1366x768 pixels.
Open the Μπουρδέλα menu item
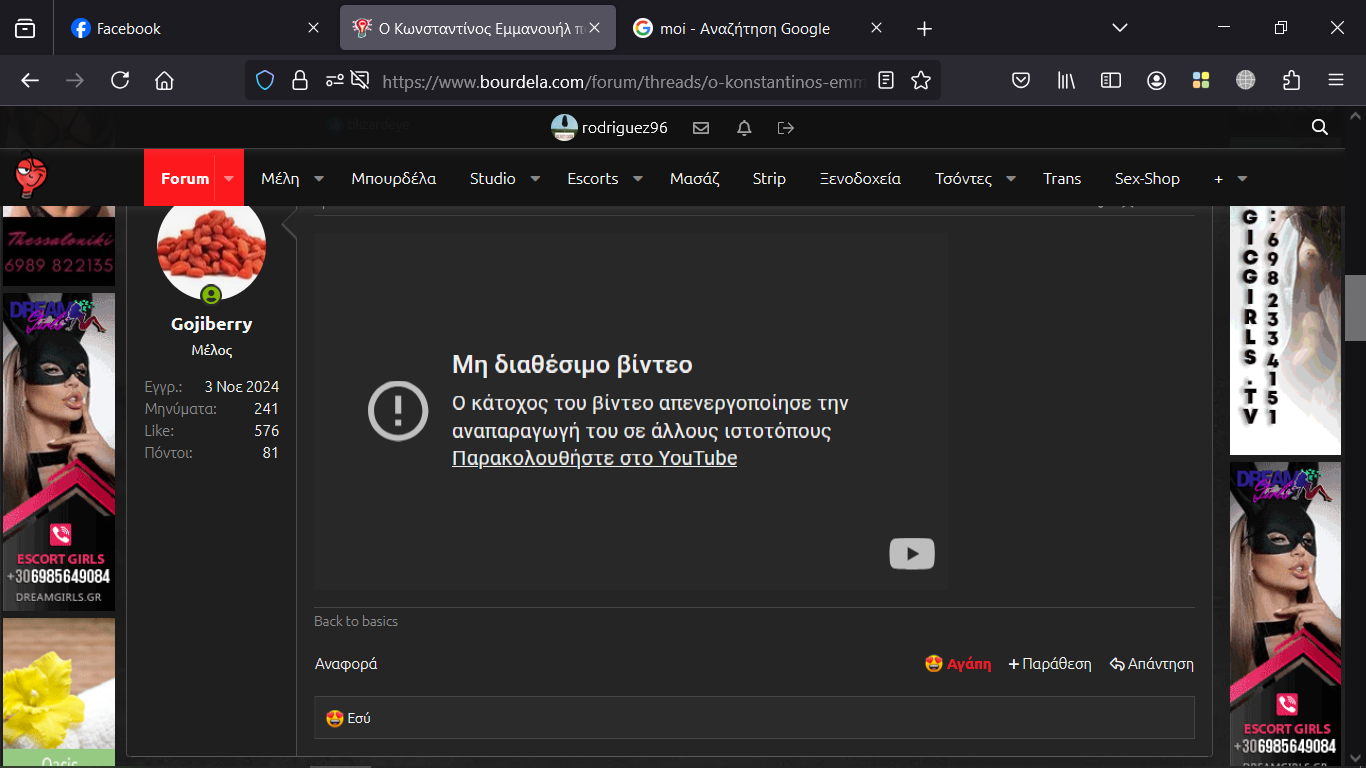coord(394,179)
